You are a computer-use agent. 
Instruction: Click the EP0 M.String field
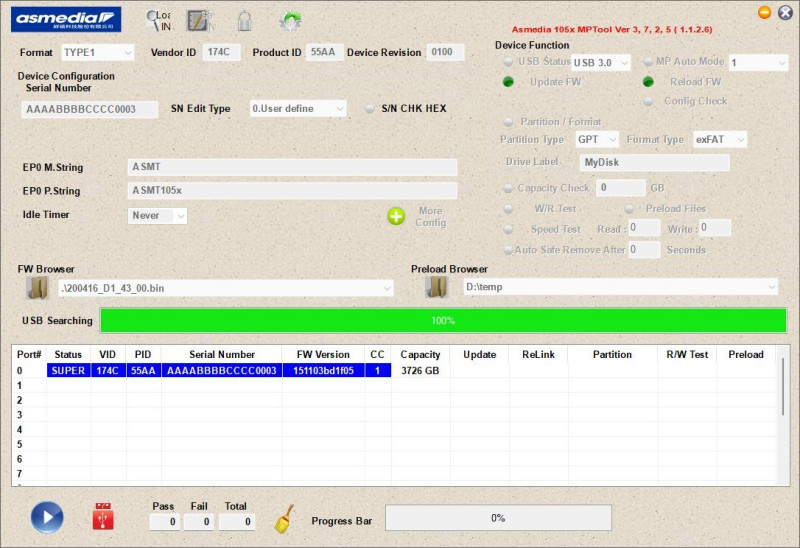point(292,167)
